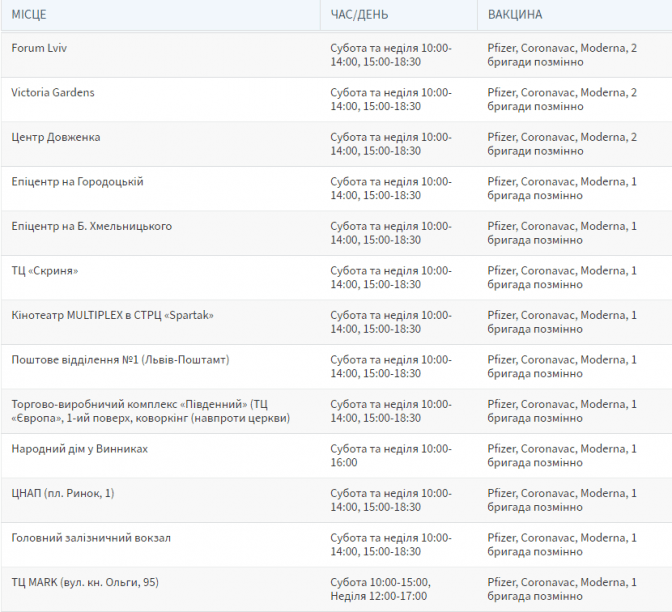The height and width of the screenshot is (612, 672).
Task: Select Народний дім у Винниках location
Action: tap(79, 449)
